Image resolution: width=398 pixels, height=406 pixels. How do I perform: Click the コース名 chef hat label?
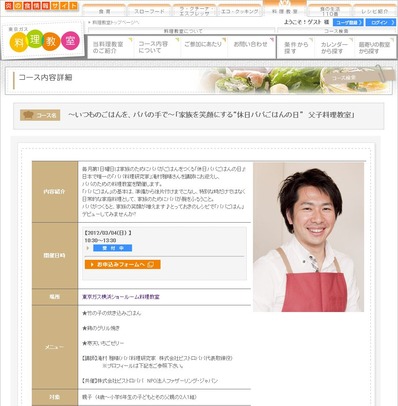pos(40,115)
